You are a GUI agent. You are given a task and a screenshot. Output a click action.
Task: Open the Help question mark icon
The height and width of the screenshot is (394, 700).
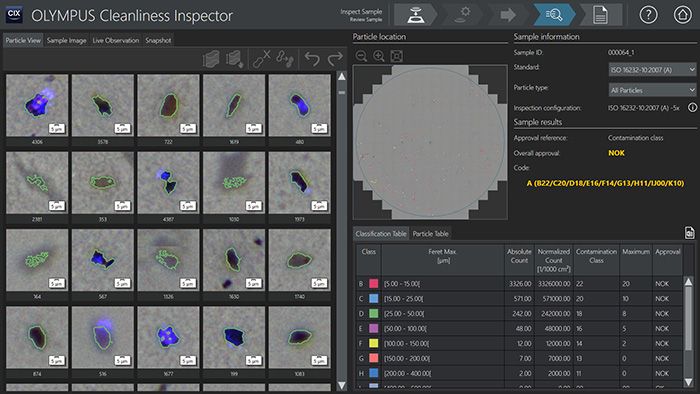coord(648,15)
